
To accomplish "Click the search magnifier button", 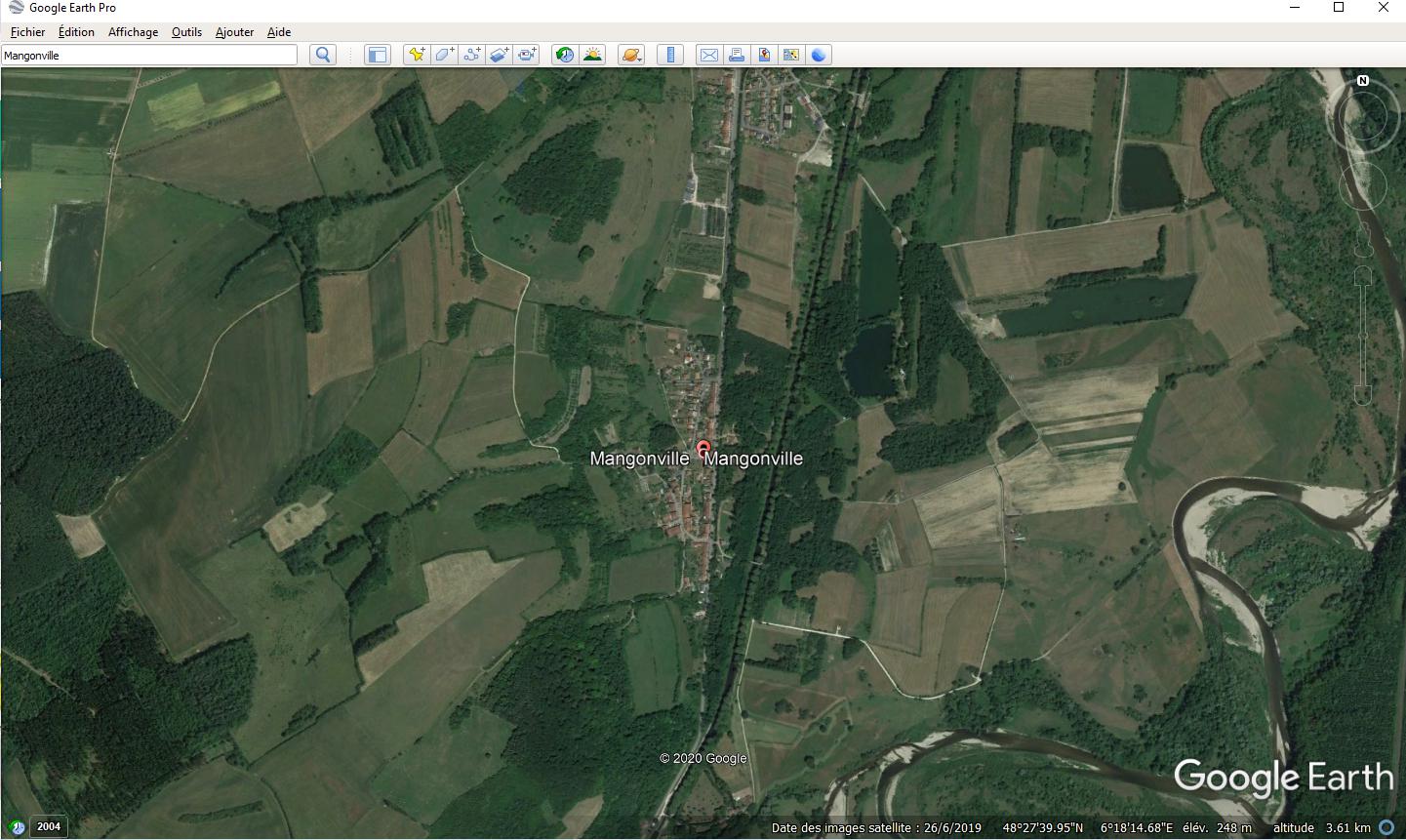I will point(323,55).
